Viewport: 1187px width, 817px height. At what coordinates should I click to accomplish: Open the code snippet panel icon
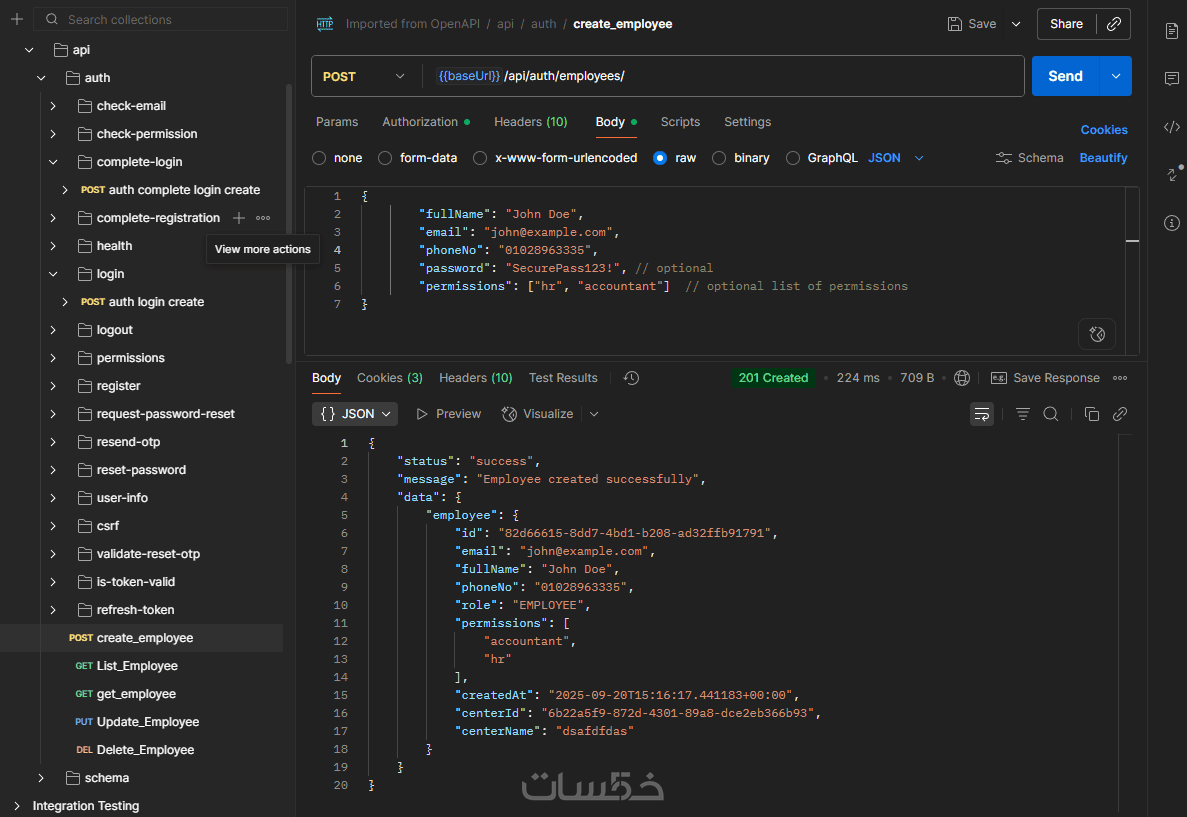click(x=1172, y=127)
